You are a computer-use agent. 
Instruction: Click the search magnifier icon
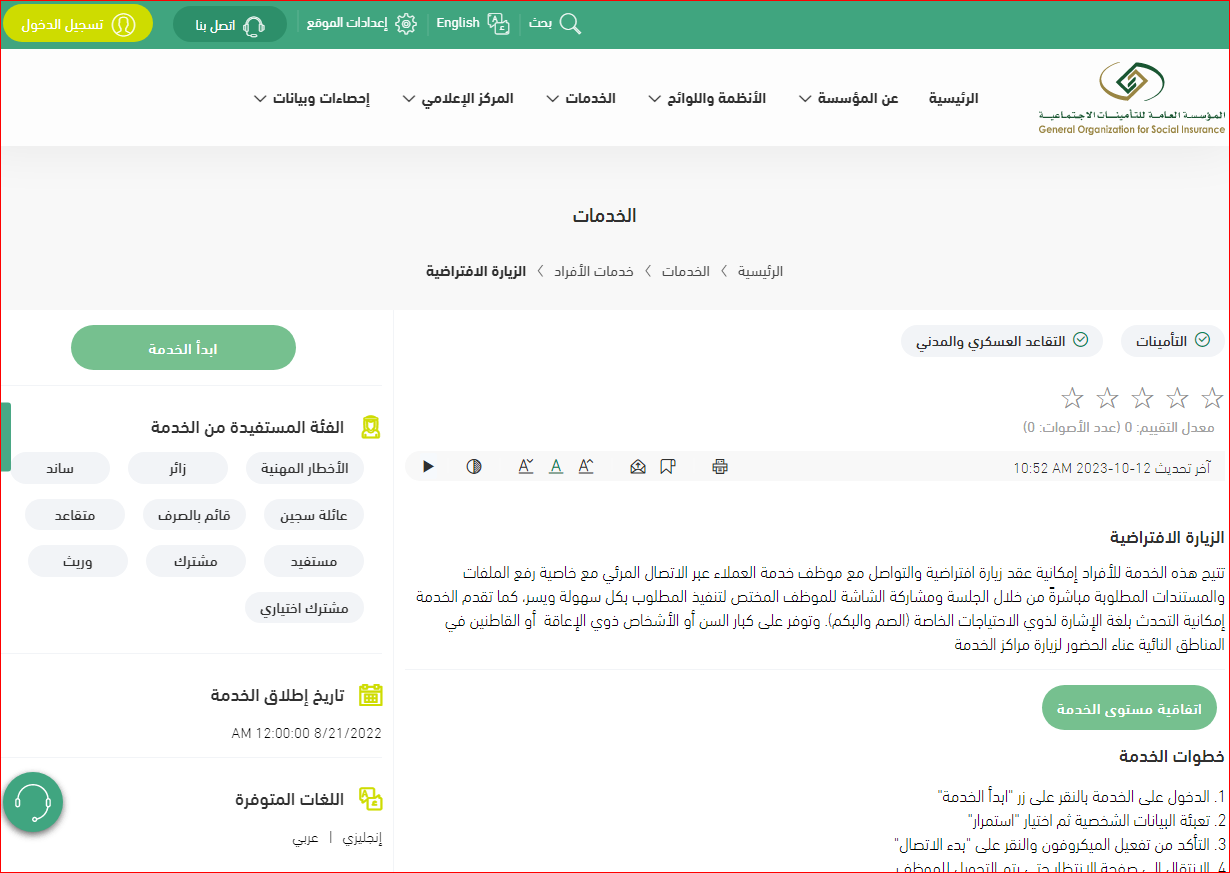point(569,24)
